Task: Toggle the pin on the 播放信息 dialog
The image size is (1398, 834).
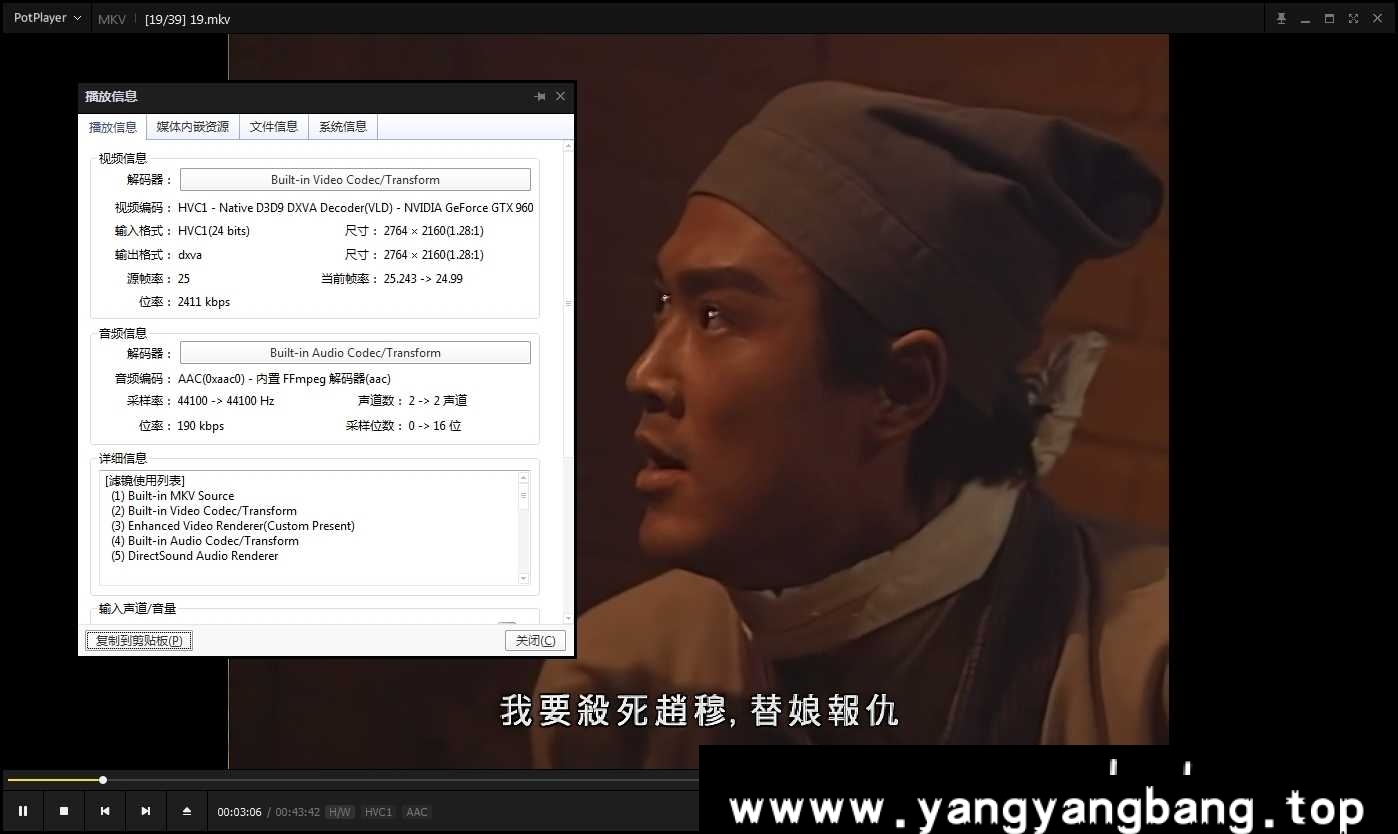Action: (539, 96)
